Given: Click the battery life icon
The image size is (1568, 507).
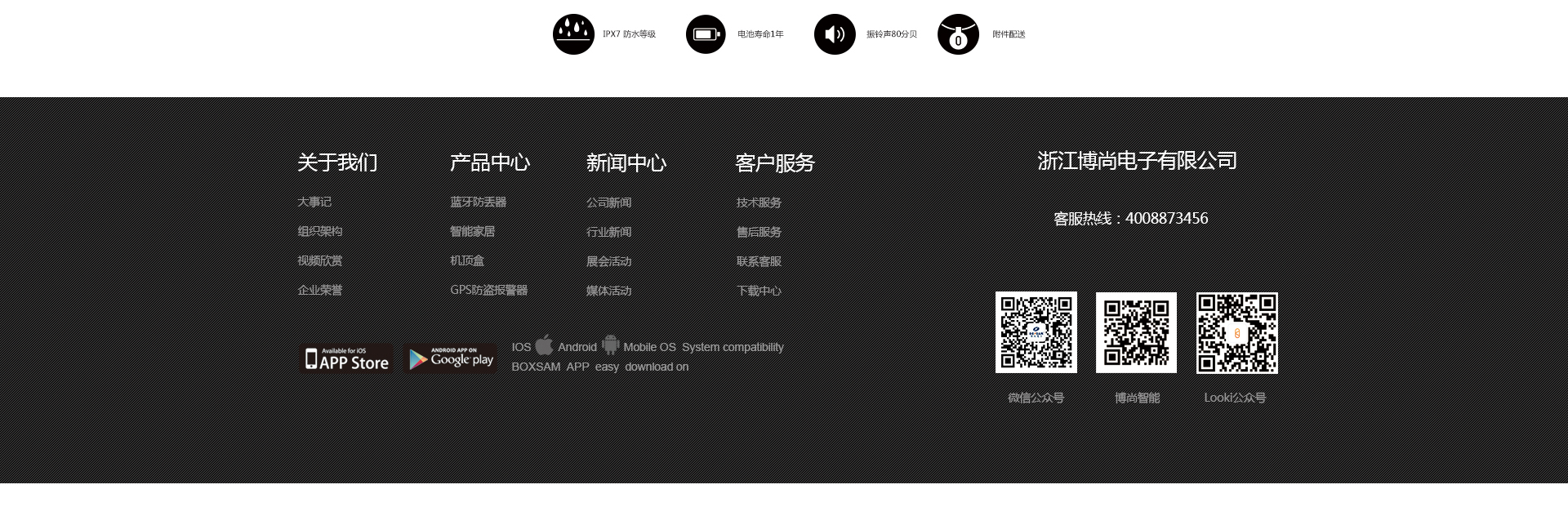Looking at the screenshot, I should pyautogui.click(x=706, y=34).
